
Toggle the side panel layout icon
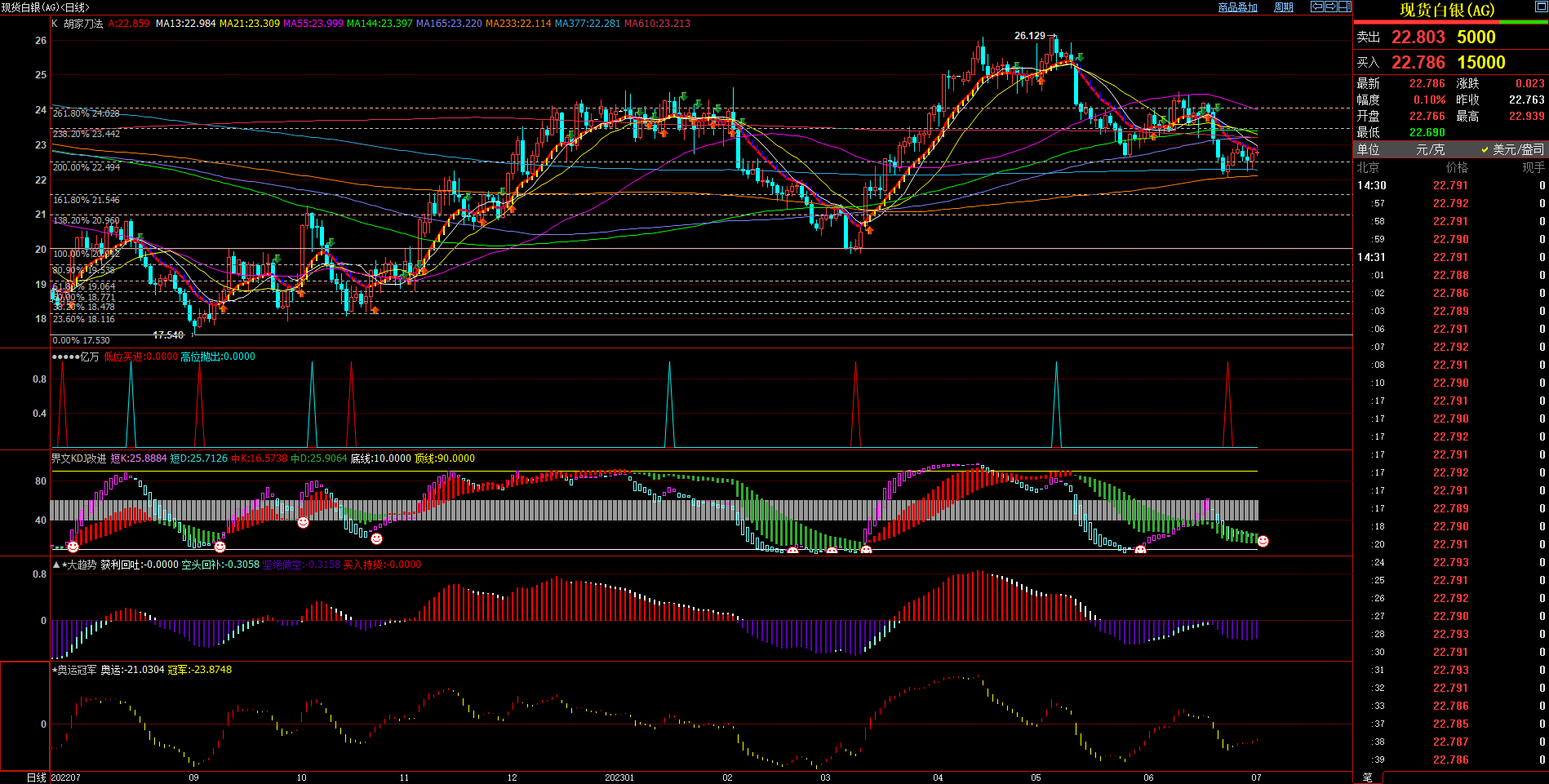coord(1345,7)
